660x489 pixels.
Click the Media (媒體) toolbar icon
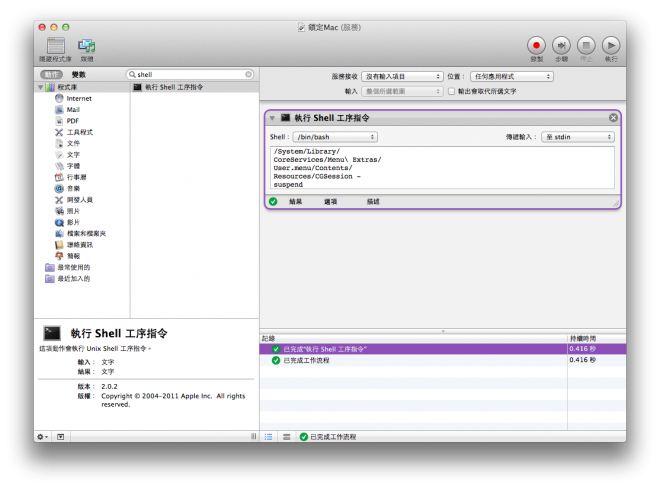tap(87, 46)
